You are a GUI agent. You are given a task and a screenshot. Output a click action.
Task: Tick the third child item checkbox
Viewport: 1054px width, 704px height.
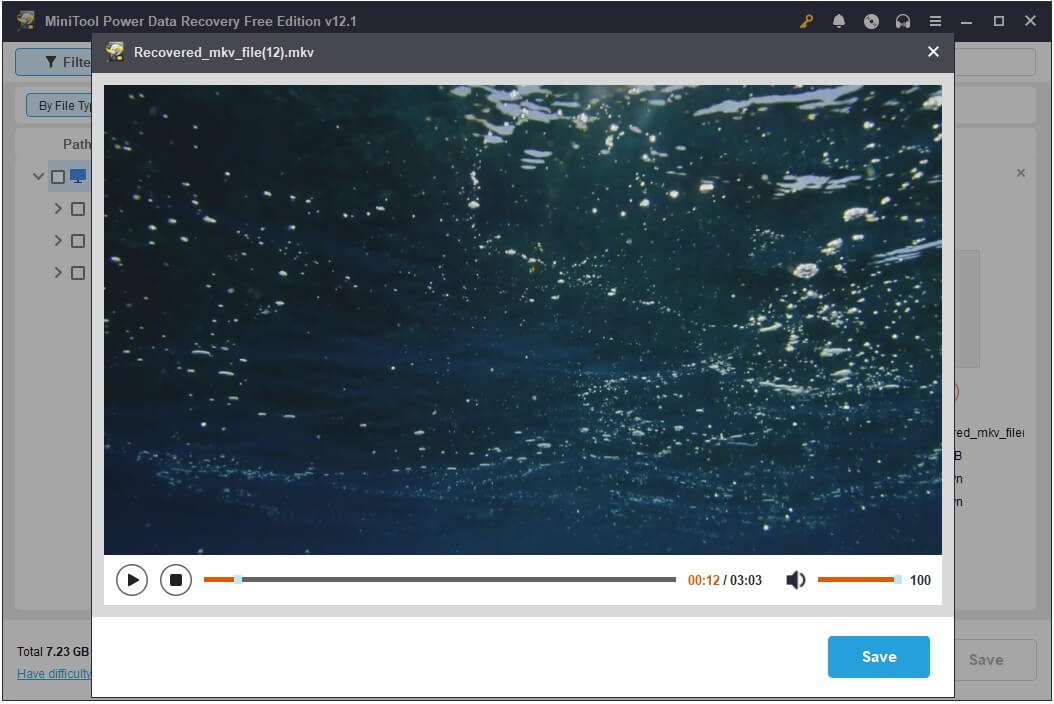tap(78, 273)
